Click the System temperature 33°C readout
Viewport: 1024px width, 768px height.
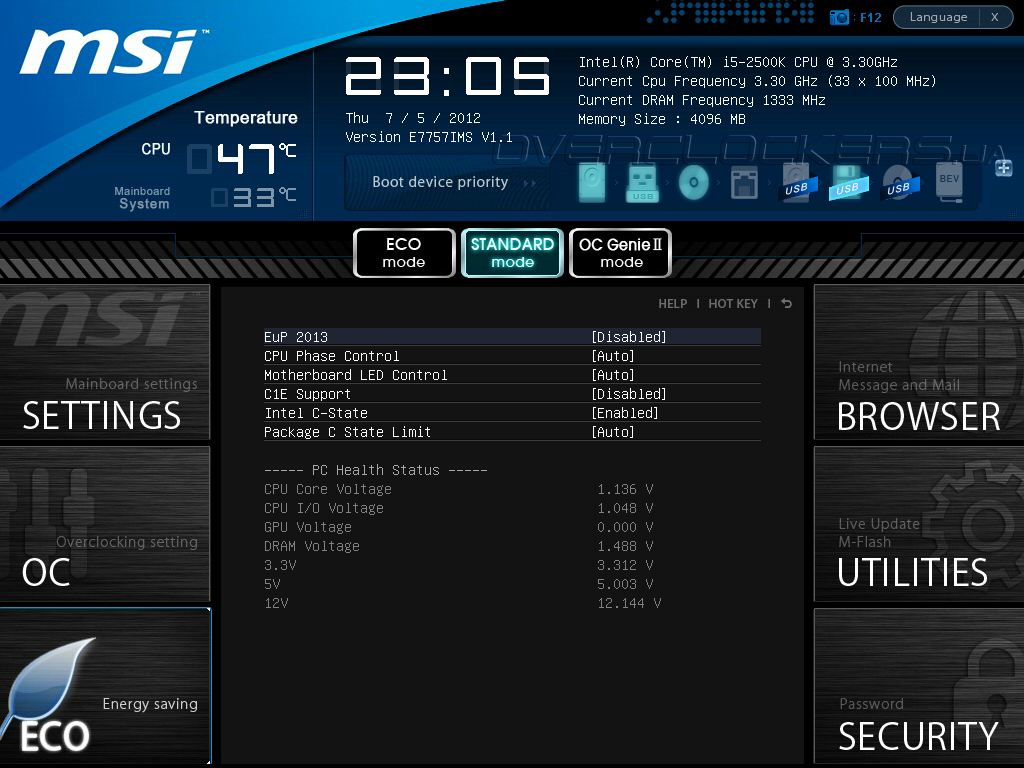coord(255,197)
